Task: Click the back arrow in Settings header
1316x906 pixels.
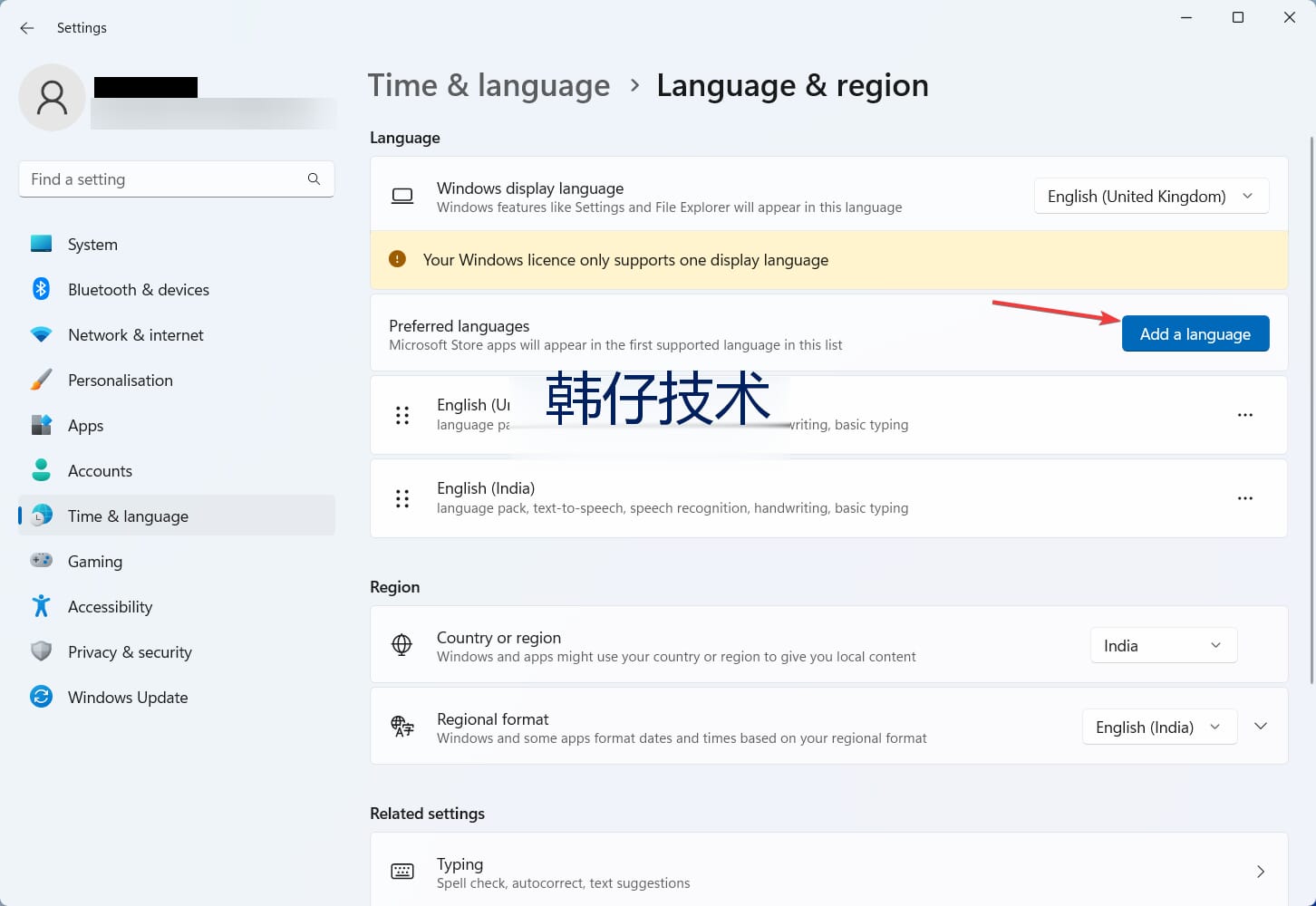Action: [27, 28]
